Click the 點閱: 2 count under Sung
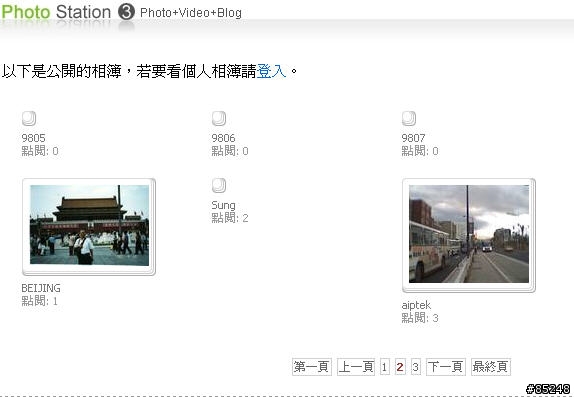Viewport: 574px width, 397px height. click(x=230, y=218)
